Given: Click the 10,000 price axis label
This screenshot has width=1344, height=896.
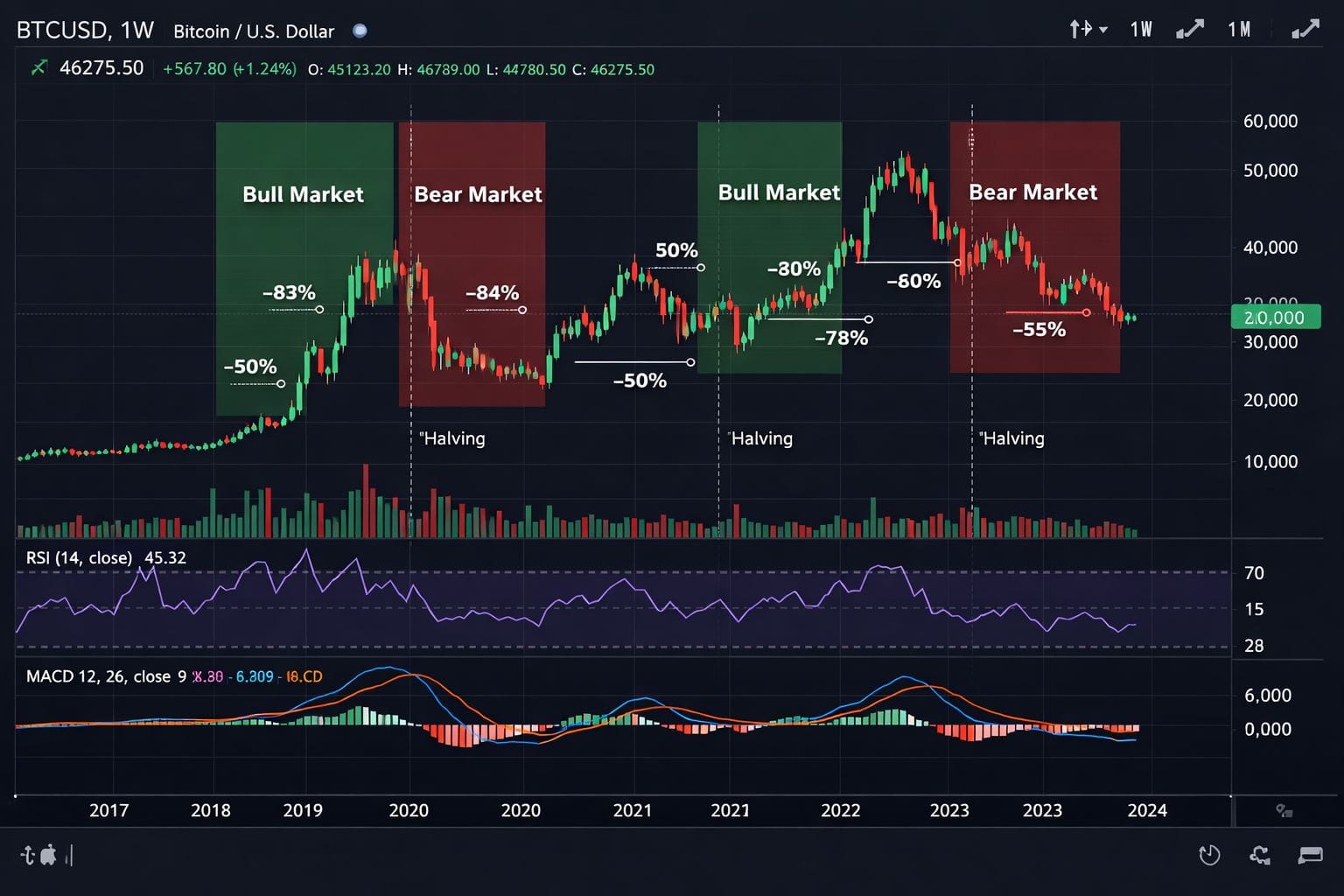Looking at the screenshot, I should click(x=1270, y=461).
